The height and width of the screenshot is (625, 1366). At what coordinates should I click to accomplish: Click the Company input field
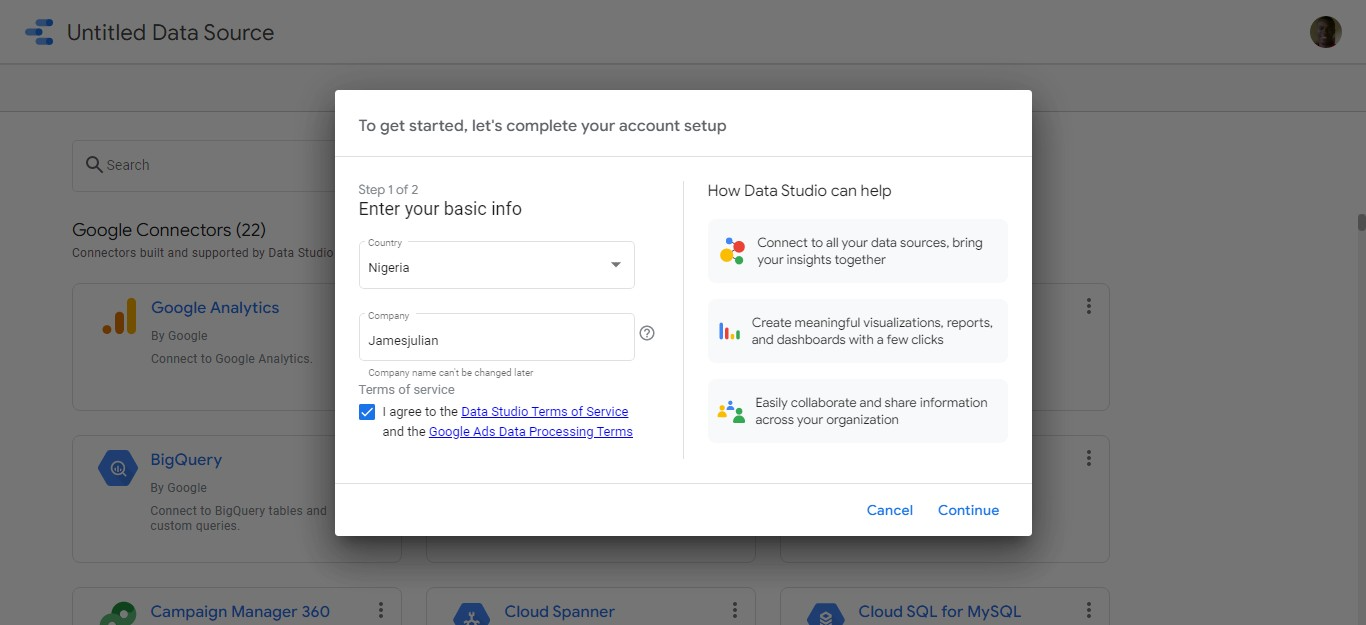coord(497,337)
